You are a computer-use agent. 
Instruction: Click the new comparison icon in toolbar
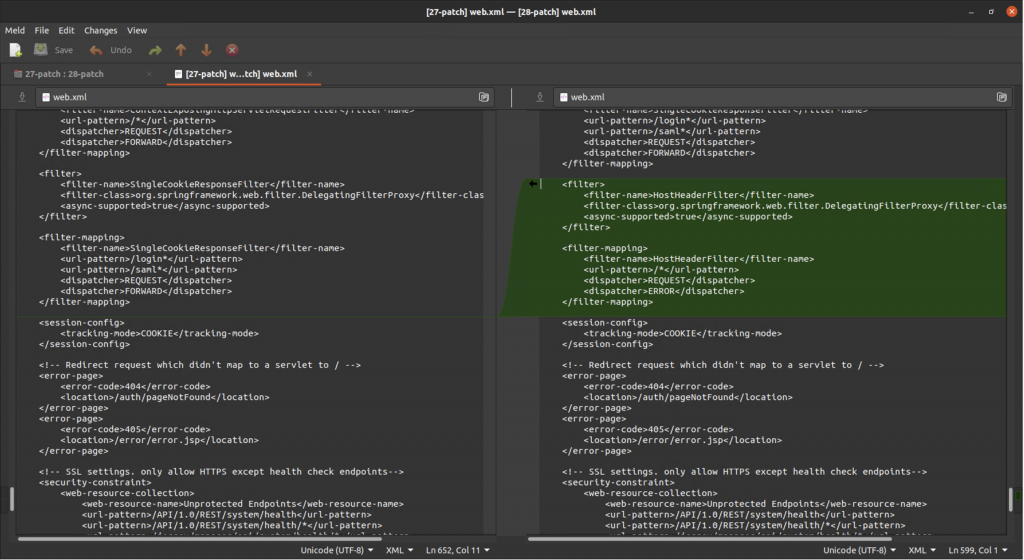[x=15, y=50]
